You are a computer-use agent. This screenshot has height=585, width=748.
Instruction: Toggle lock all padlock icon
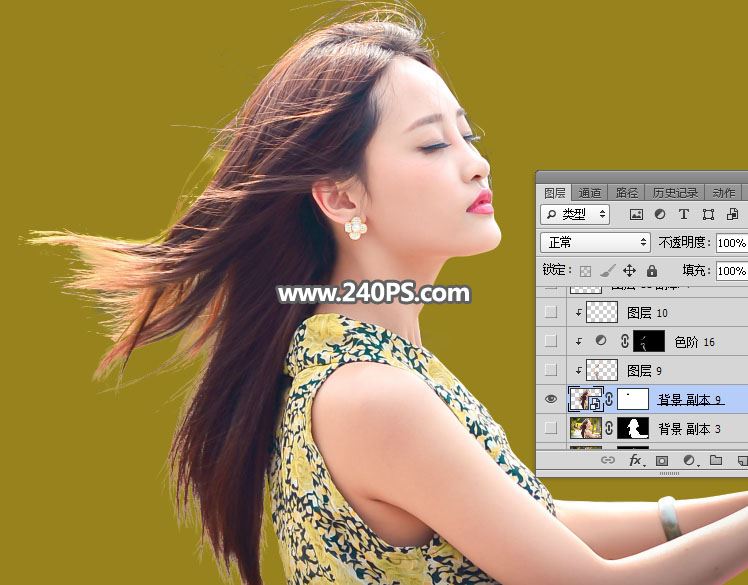[652, 271]
